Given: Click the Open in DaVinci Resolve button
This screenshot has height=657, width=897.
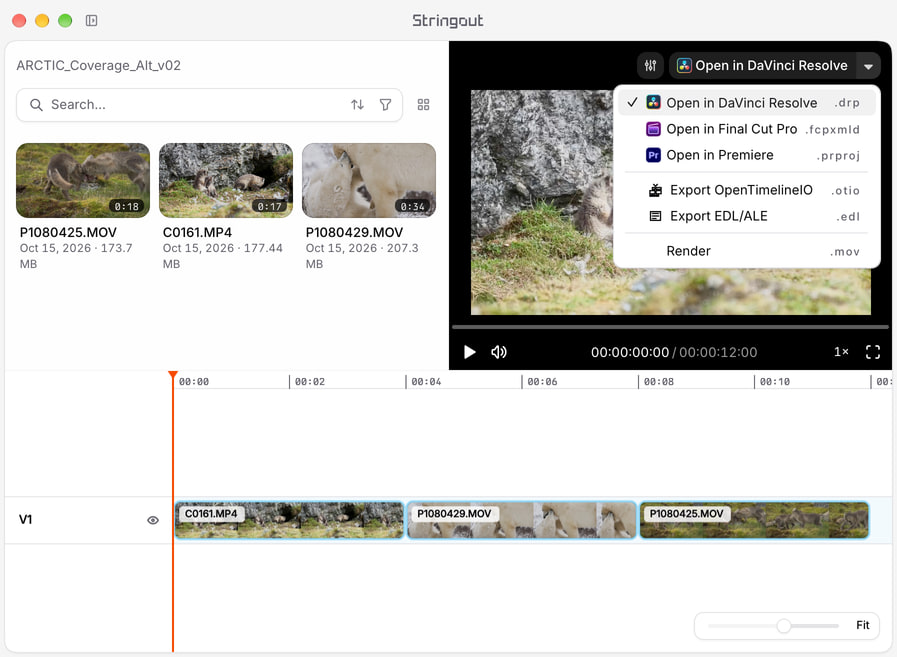Looking at the screenshot, I should (763, 66).
